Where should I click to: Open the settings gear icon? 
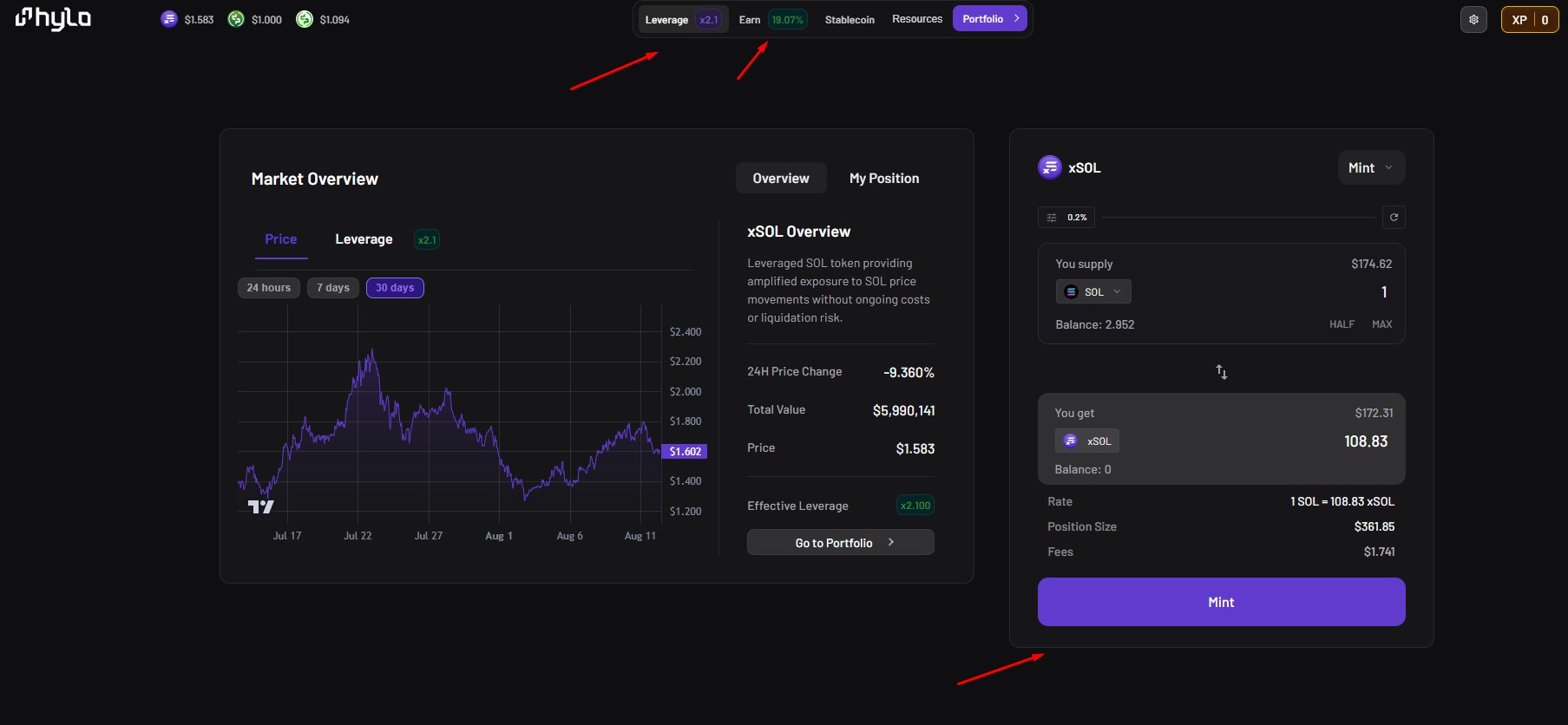coord(1473,19)
